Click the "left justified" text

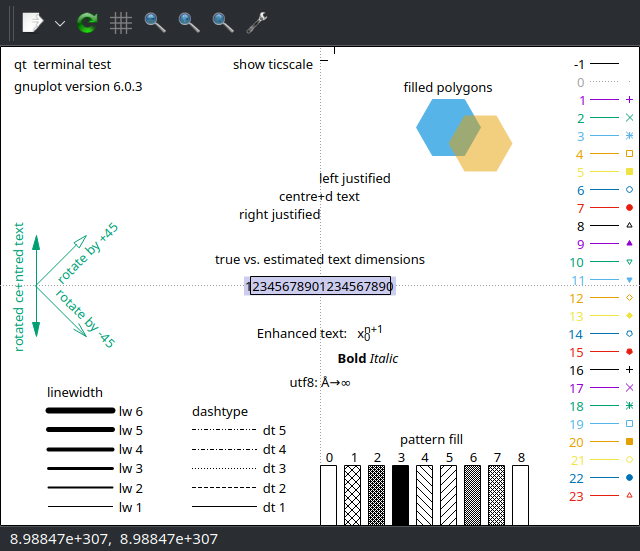[355, 178]
